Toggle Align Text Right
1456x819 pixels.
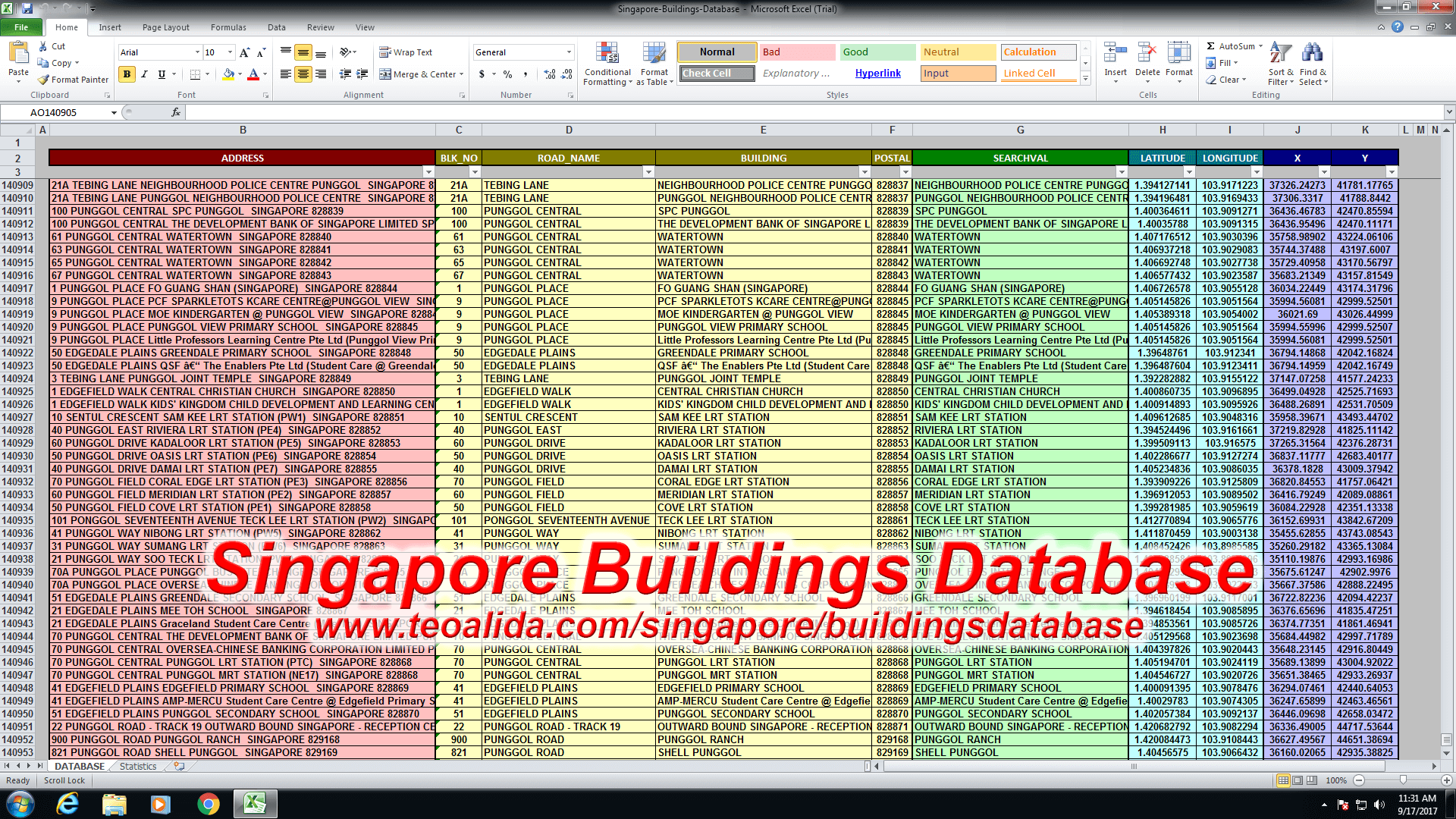coord(321,74)
